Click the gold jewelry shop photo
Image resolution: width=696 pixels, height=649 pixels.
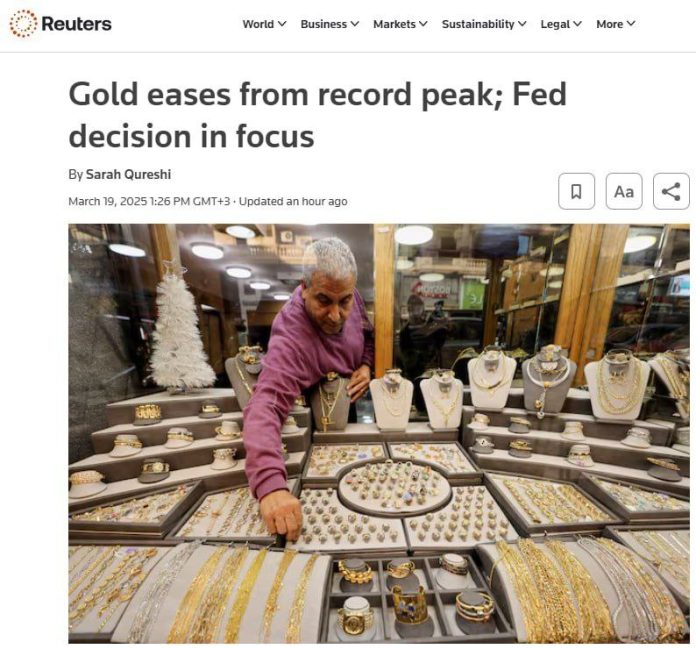pos(379,434)
